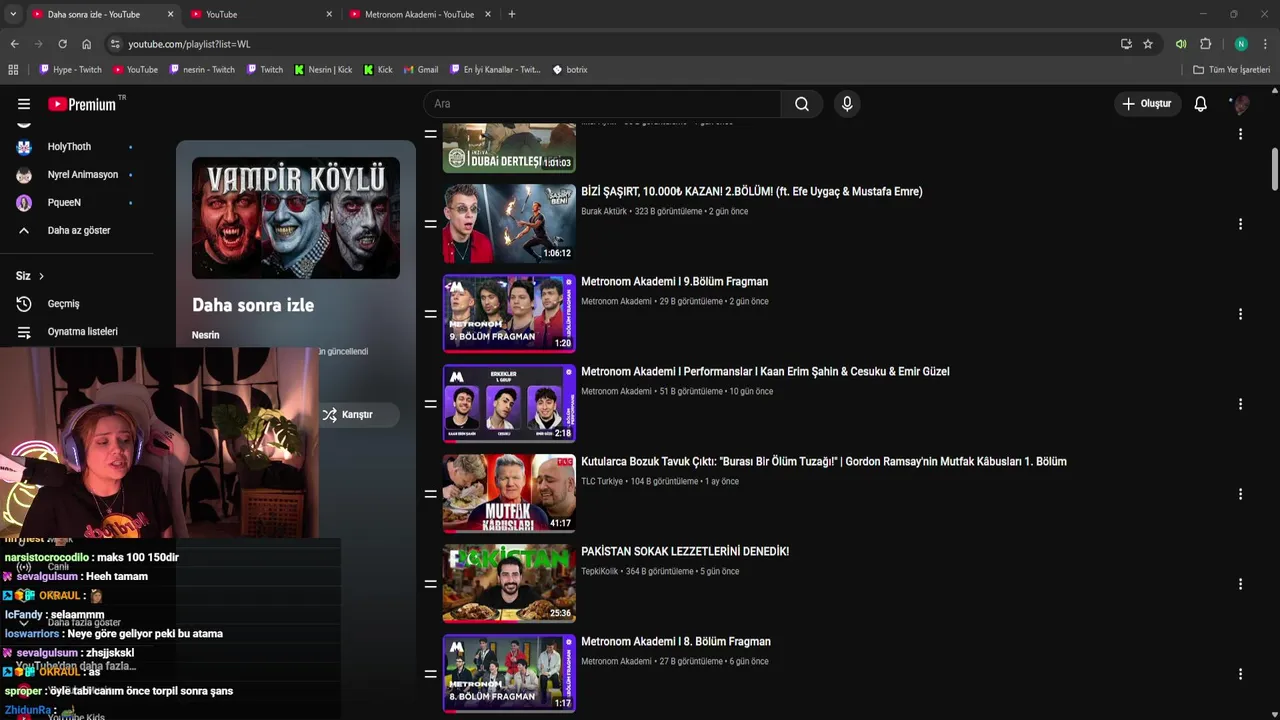The image size is (1280, 720).
Task: Open PAKİSTAN SOKAK LEZZETLERİNİ DENEDİK! title
Action: [x=685, y=551]
